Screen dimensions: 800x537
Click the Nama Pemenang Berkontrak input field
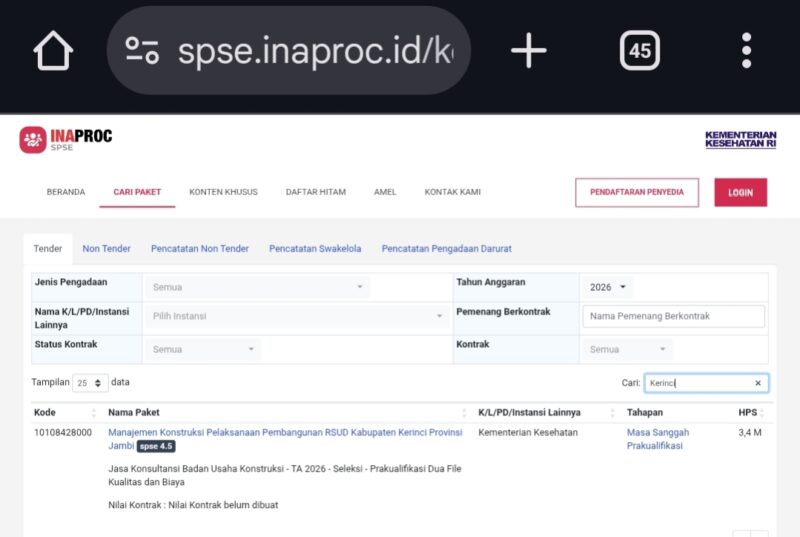click(673, 316)
